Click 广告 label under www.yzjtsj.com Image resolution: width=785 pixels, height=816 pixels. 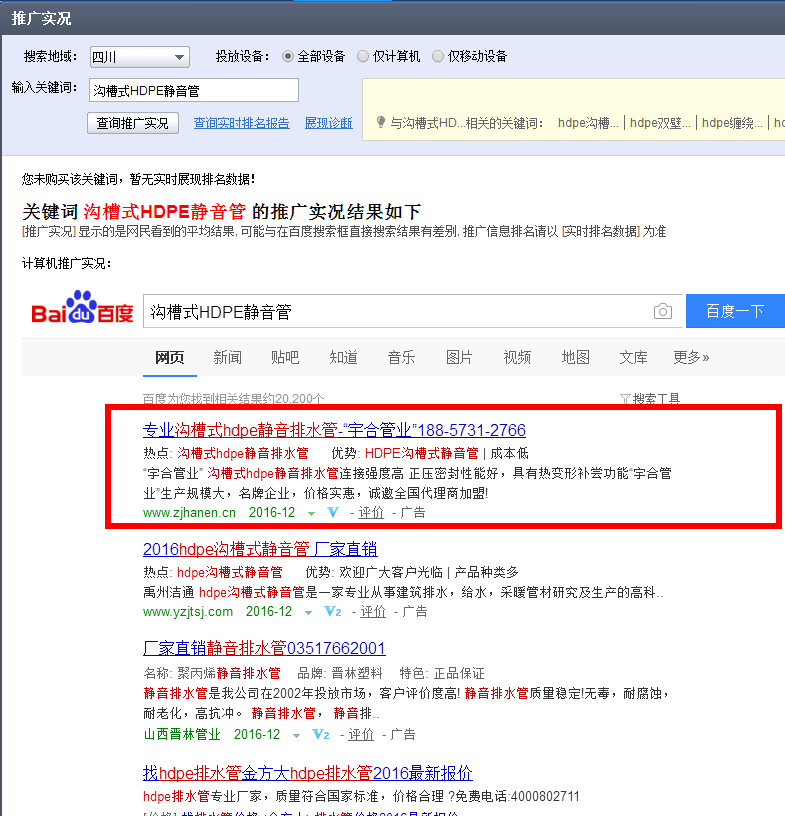coord(415,611)
